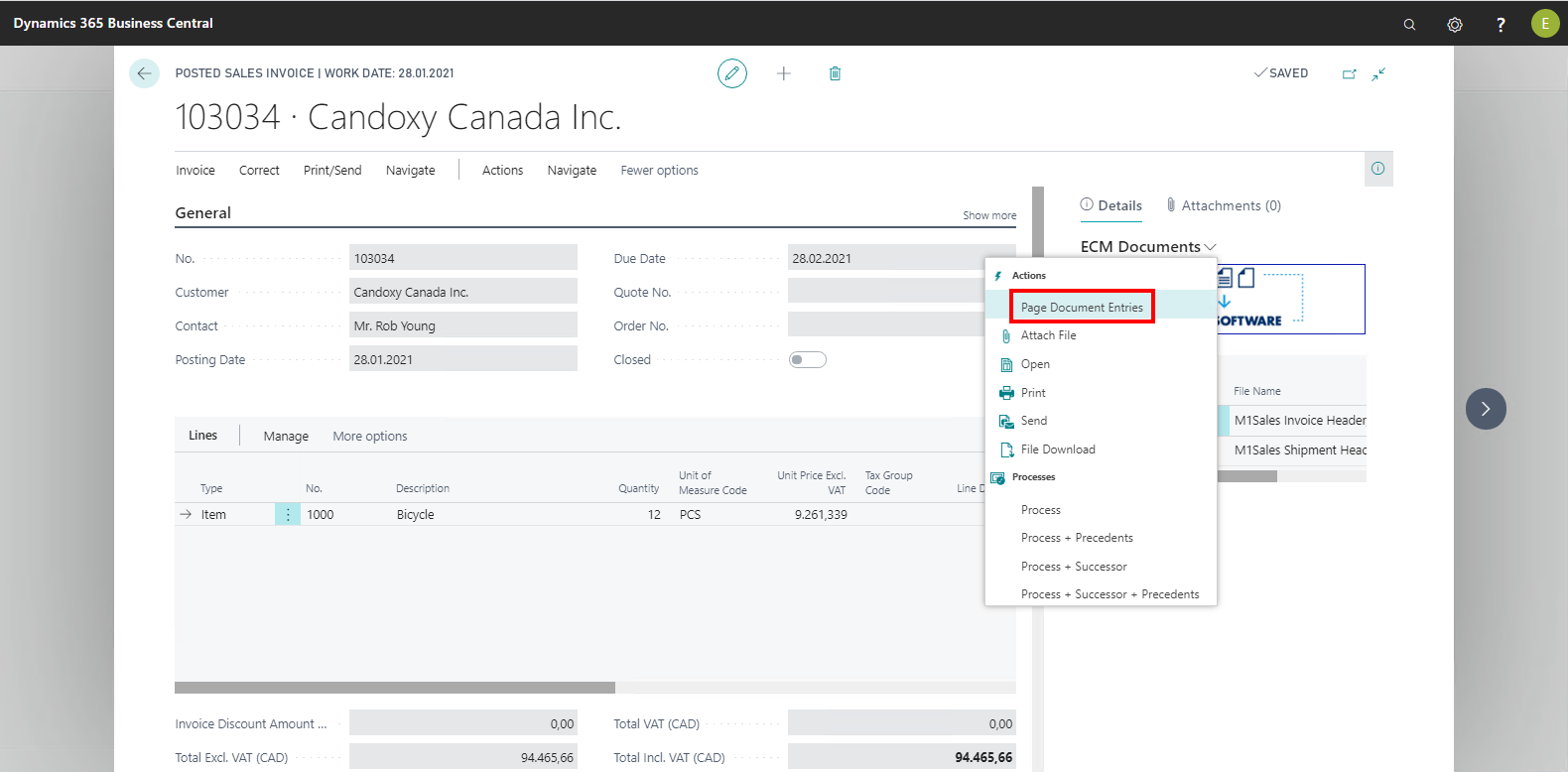
Task: Click Show more in General section
Action: tap(988, 215)
